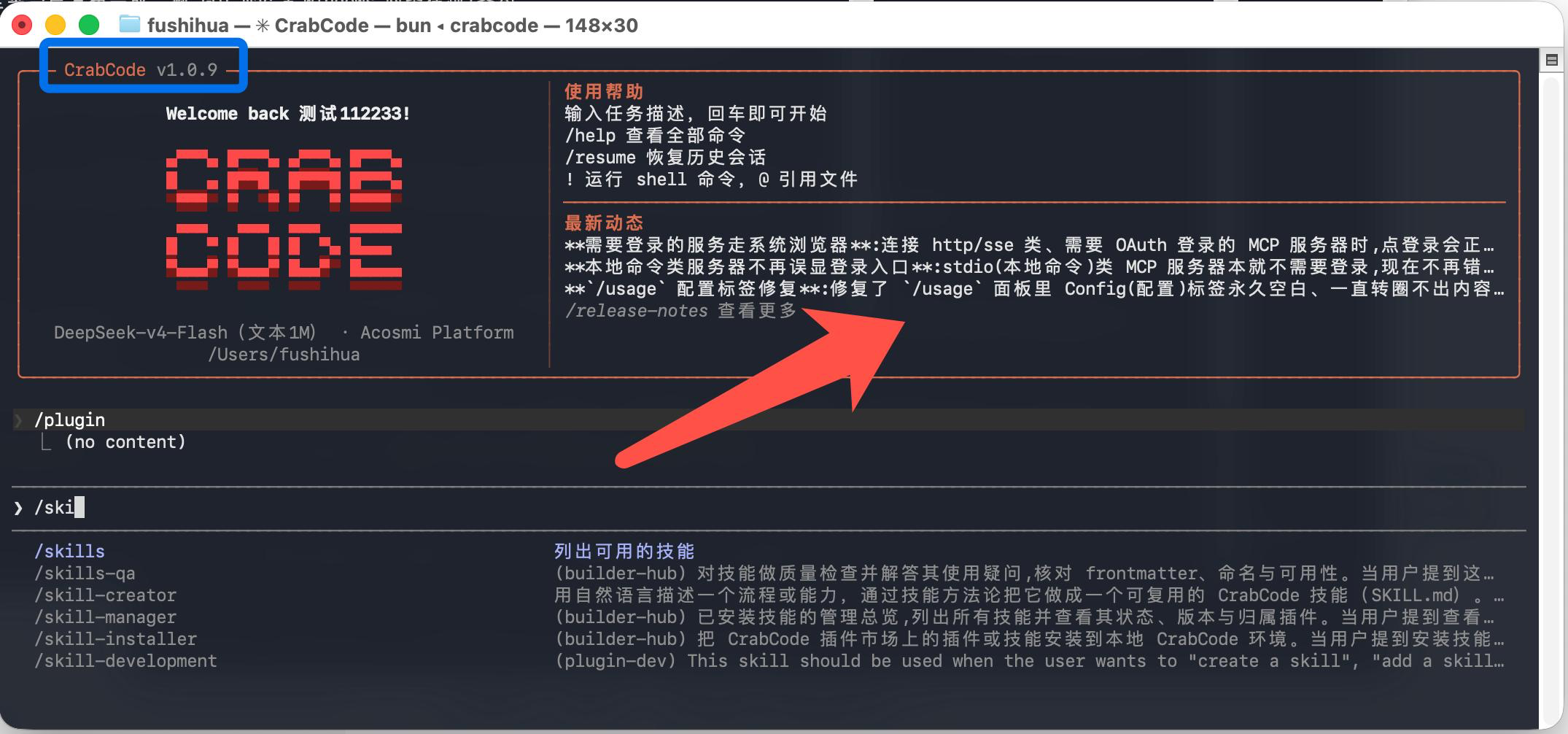Click the shell 命令 help line

[711, 179]
